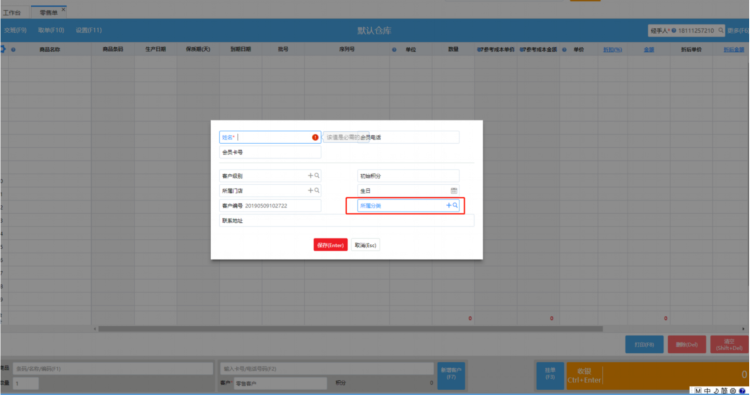Click the 联系地址 input field
750x395 pixels.
tap(347, 220)
